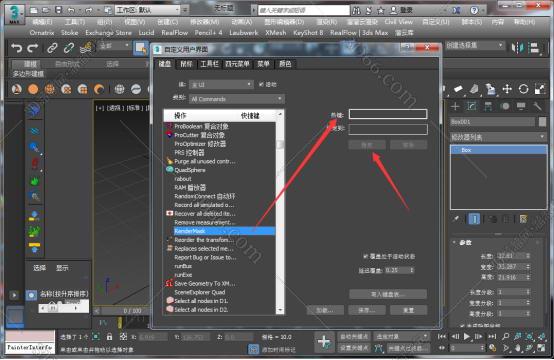Click the large undo arrow in main toolbar

click(17, 48)
